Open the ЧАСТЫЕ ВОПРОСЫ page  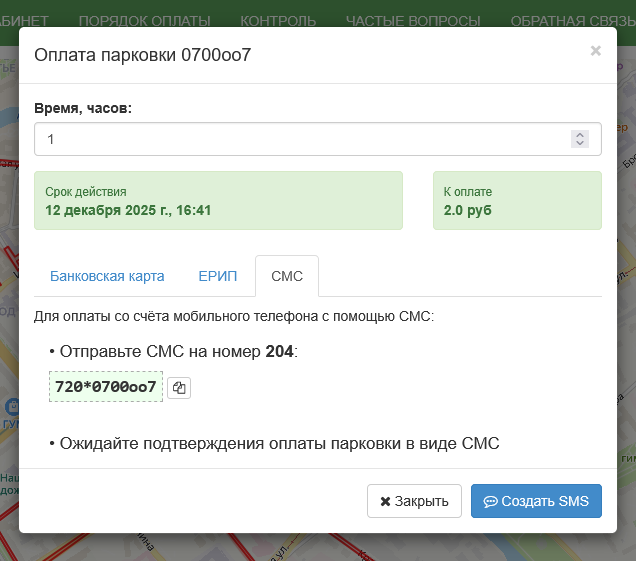(413, 20)
